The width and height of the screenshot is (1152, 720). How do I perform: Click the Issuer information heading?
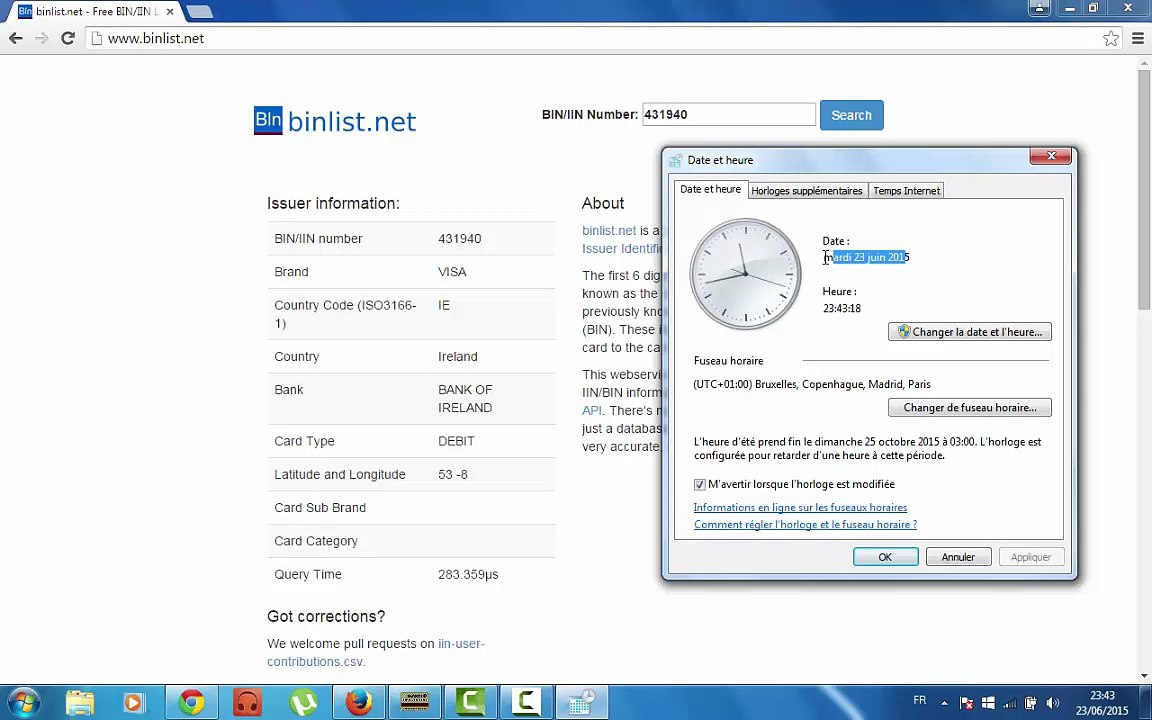334,204
